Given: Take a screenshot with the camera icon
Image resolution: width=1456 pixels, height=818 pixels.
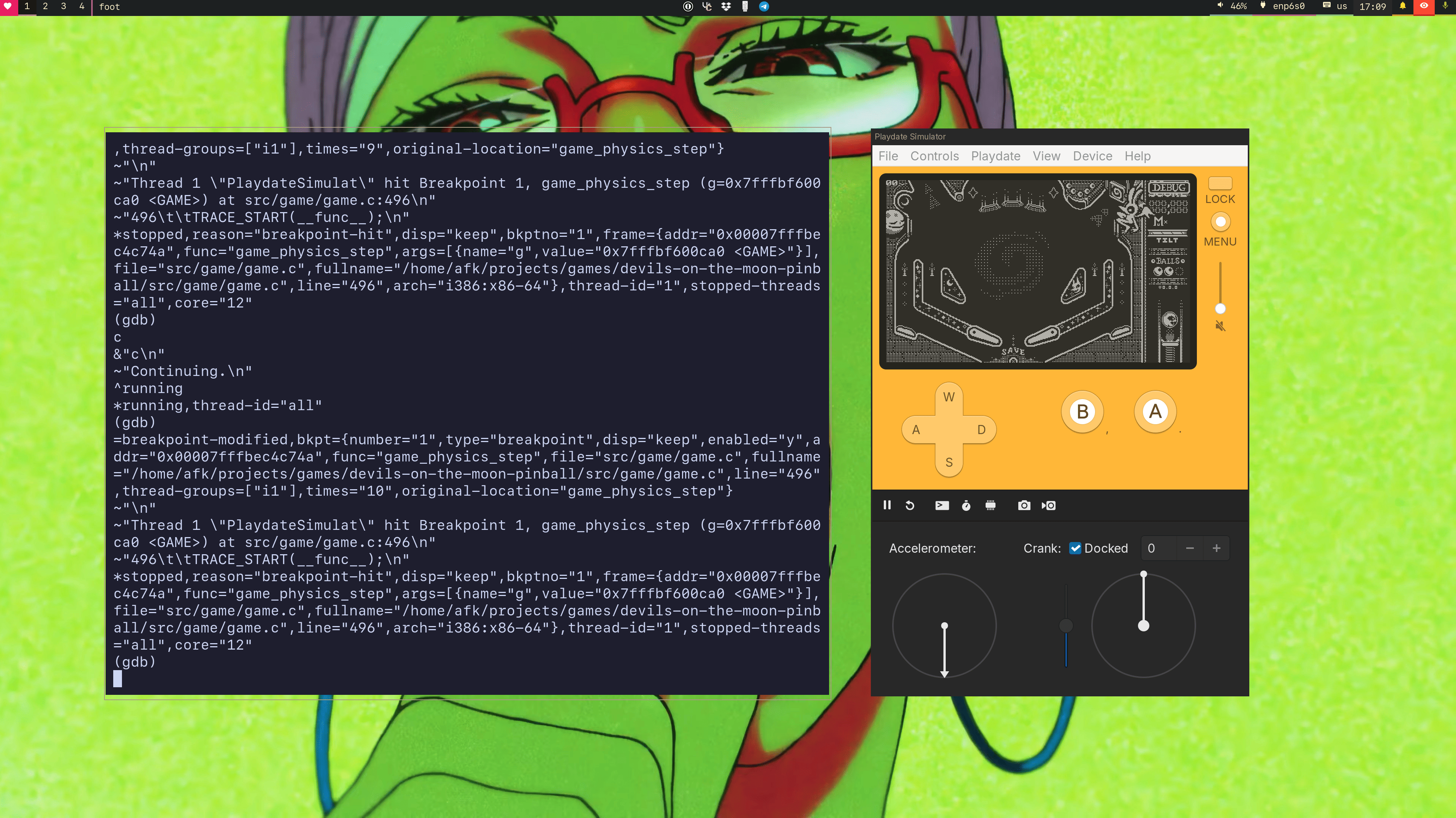Looking at the screenshot, I should [x=1024, y=505].
